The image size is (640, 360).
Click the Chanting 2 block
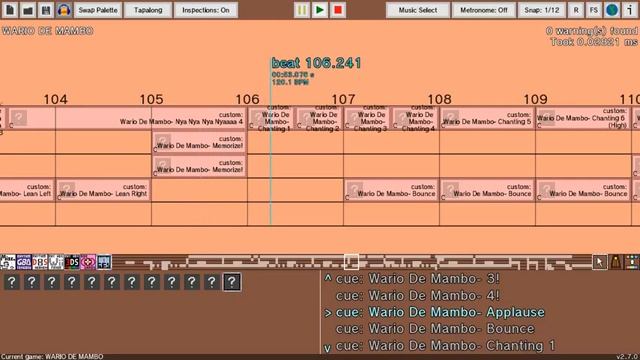pyautogui.click(x=319, y=118)
